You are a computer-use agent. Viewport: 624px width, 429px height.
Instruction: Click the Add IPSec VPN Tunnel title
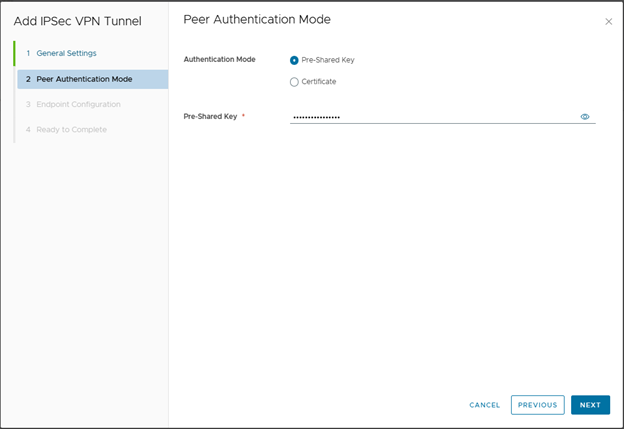pyautogui.click(x=77, y=21)
